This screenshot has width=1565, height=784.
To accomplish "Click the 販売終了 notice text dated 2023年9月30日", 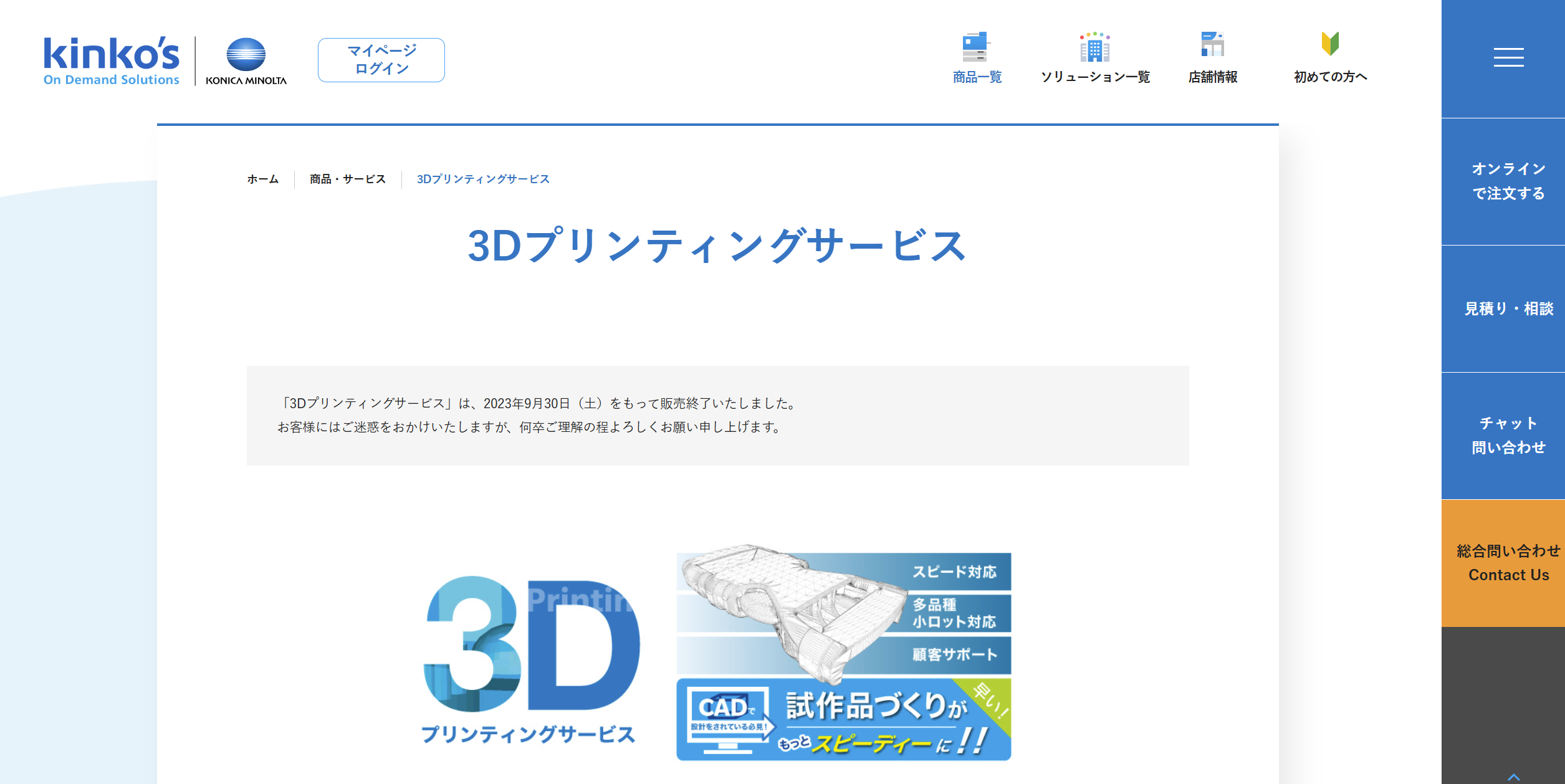I will [539, 404].
